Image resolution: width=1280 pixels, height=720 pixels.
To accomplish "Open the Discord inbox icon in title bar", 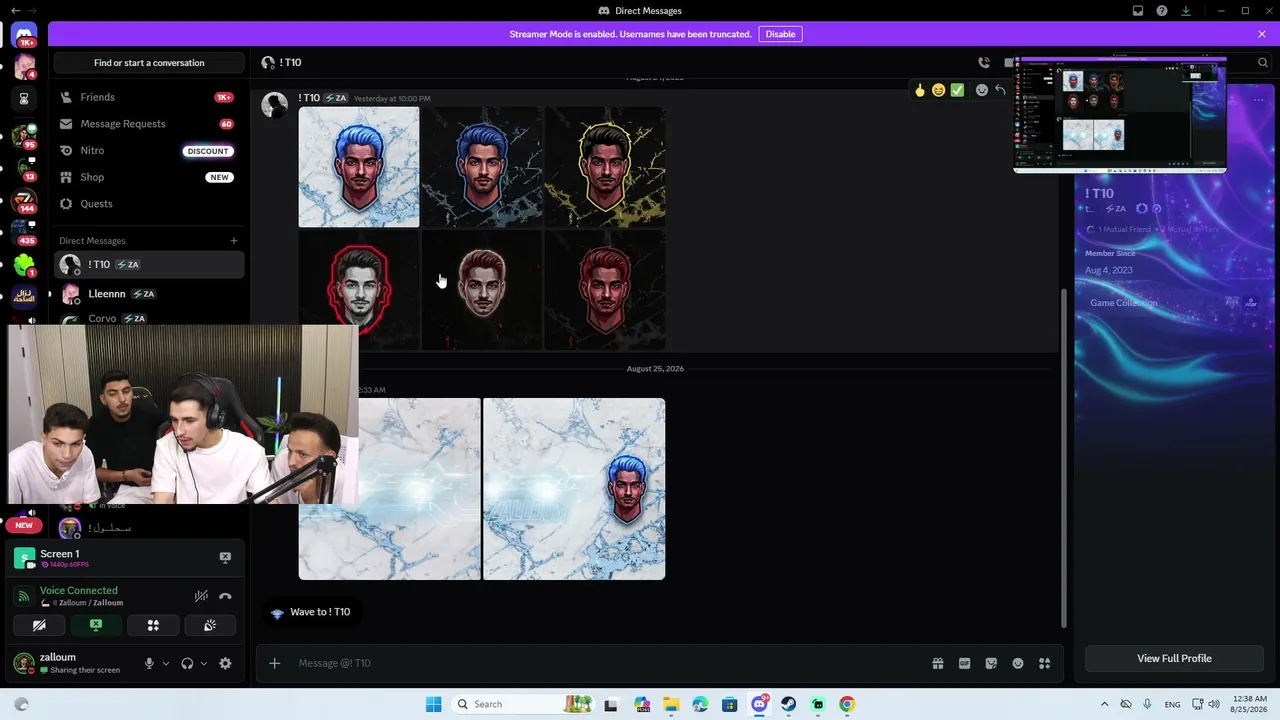I will pos(1138,11).
